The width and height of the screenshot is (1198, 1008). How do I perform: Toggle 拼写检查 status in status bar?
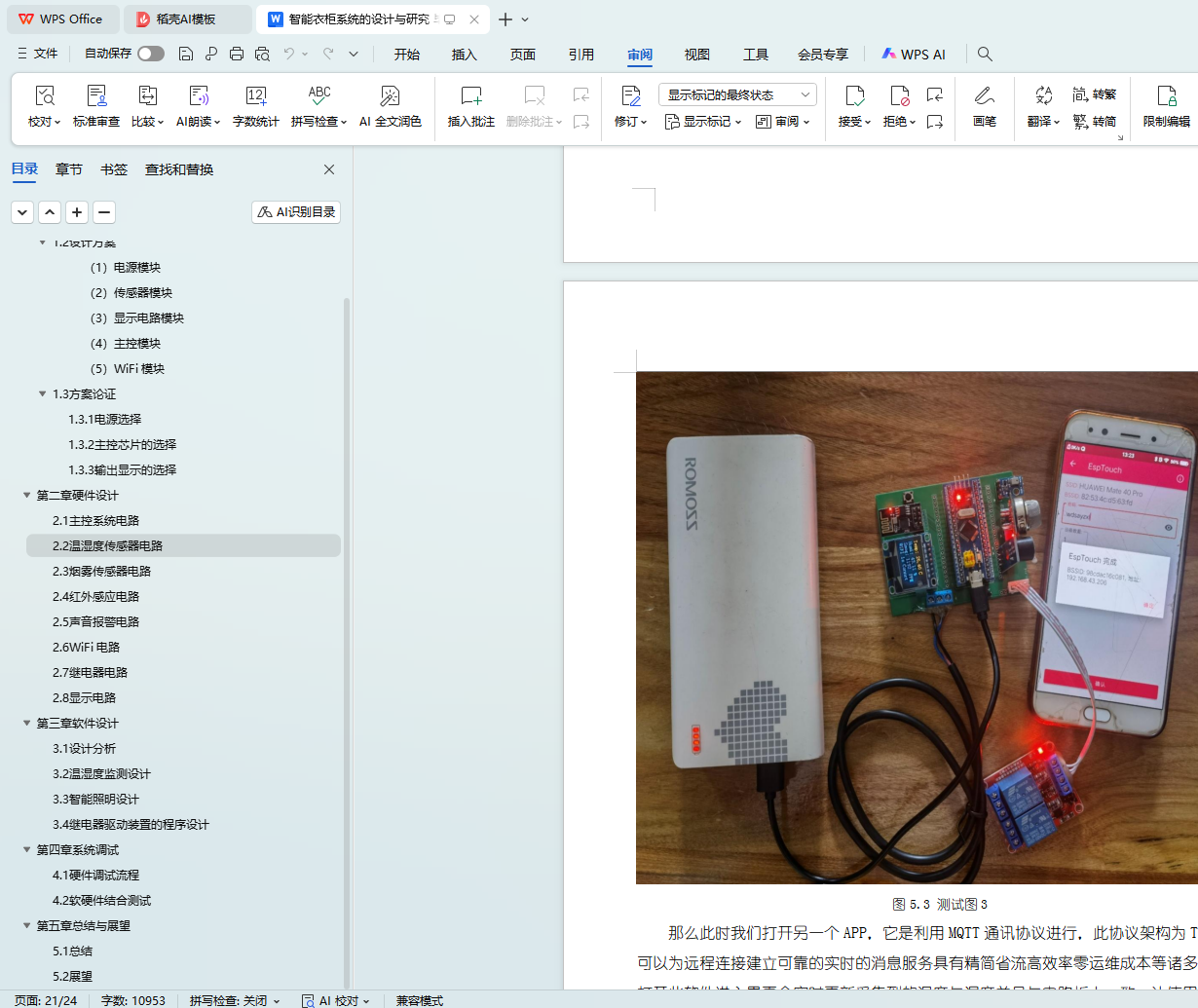pos(234,1000)
